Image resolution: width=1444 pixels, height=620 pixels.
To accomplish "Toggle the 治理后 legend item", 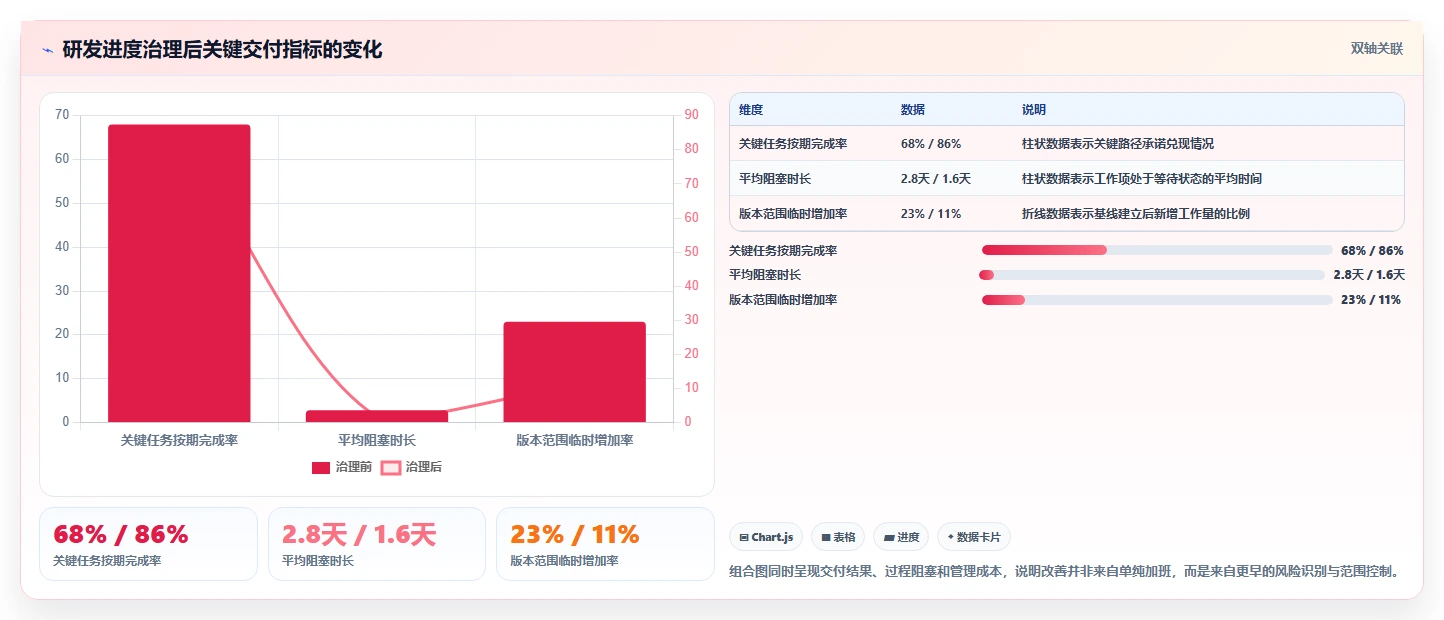I will 412,467.
